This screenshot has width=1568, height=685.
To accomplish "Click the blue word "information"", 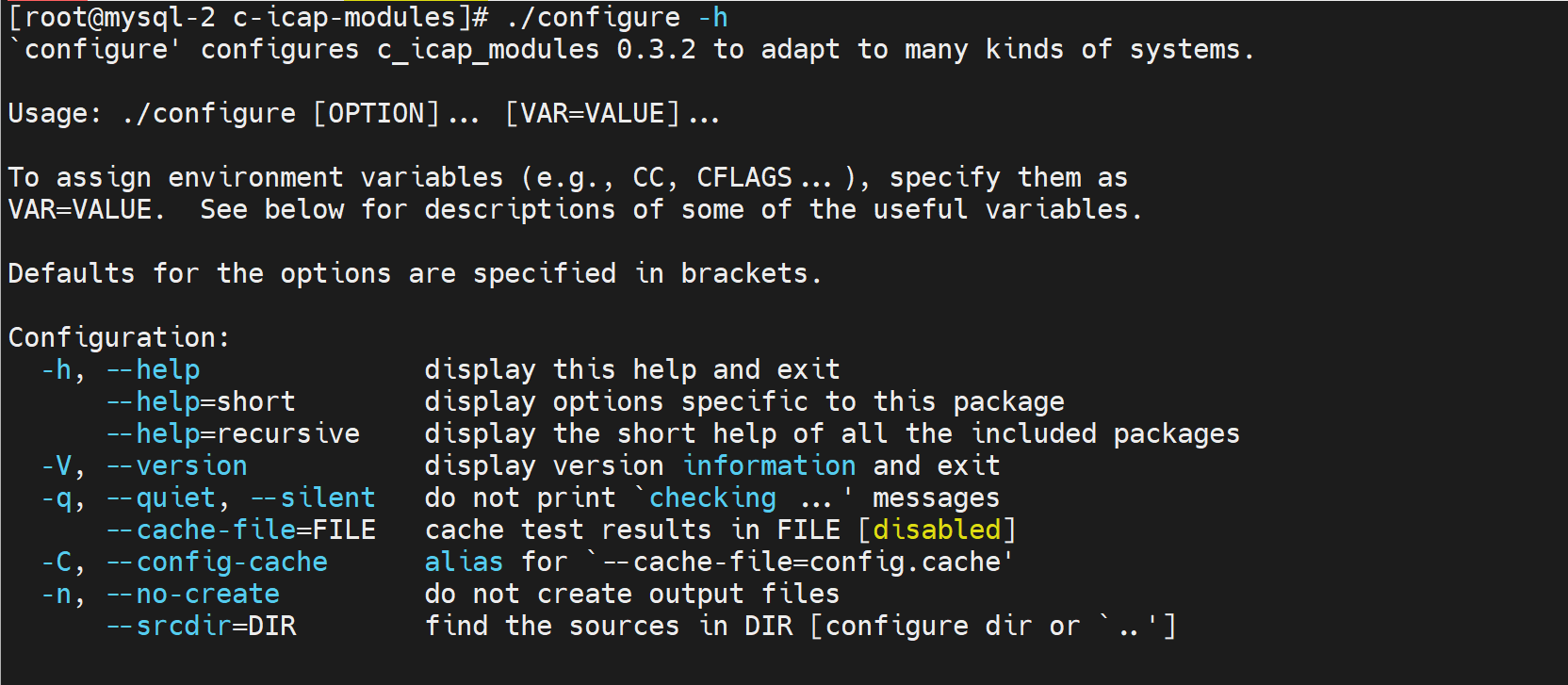I will pyautogui.click(x=769, y=466).
